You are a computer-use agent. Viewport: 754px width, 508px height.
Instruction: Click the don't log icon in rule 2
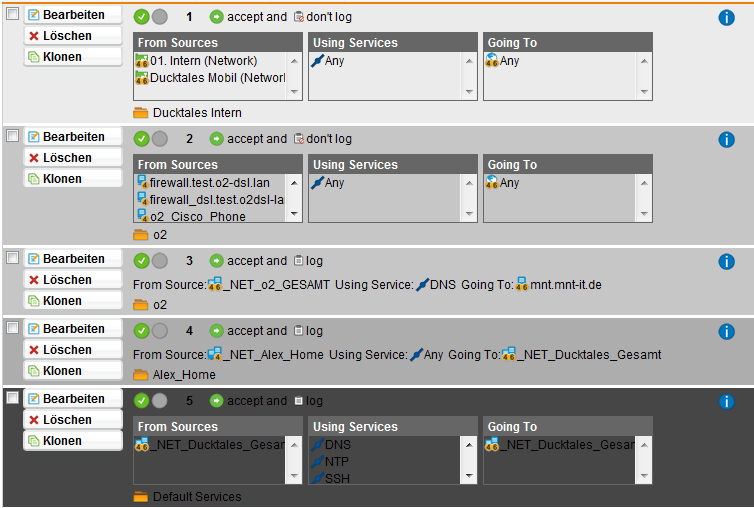coord(298,139)
